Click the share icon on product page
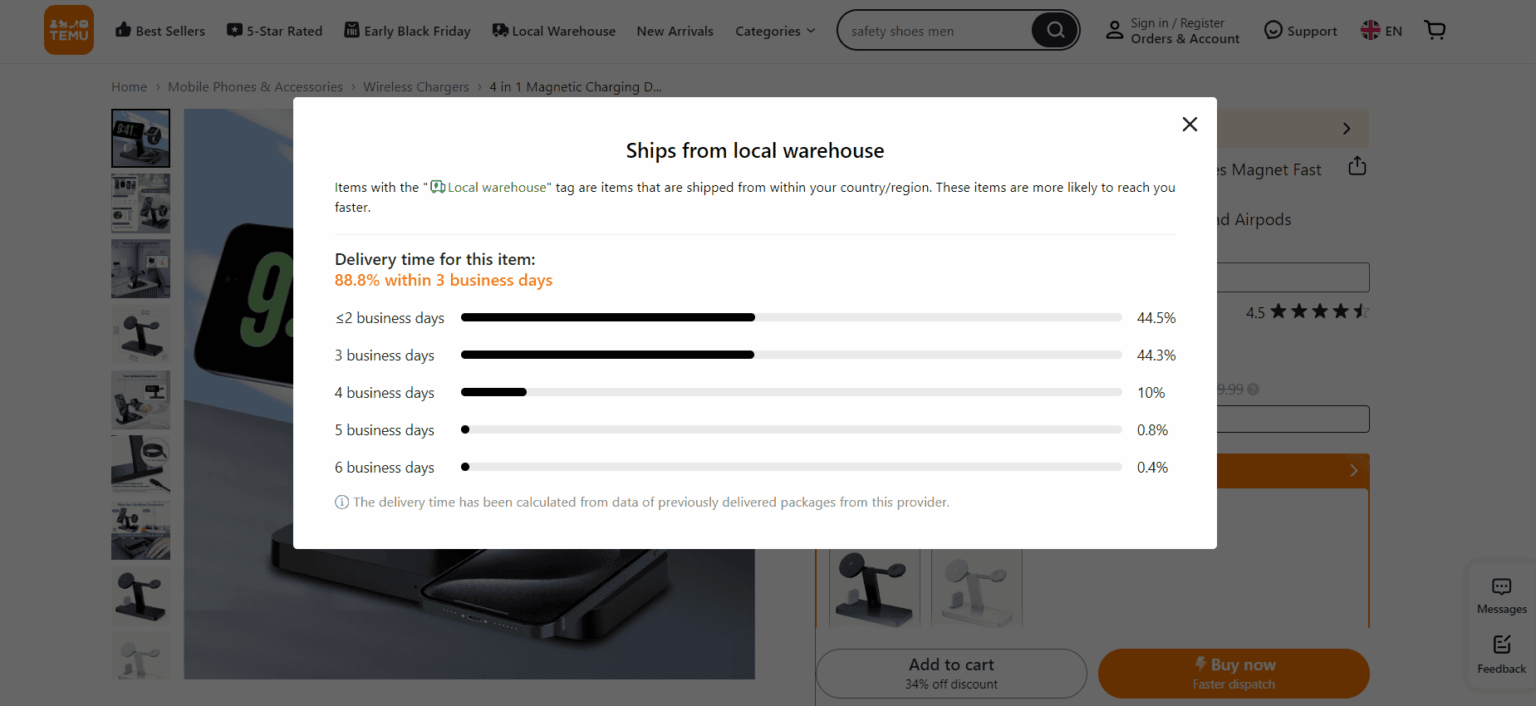This screenshot has height=706, width=1536. [1357, 166]
